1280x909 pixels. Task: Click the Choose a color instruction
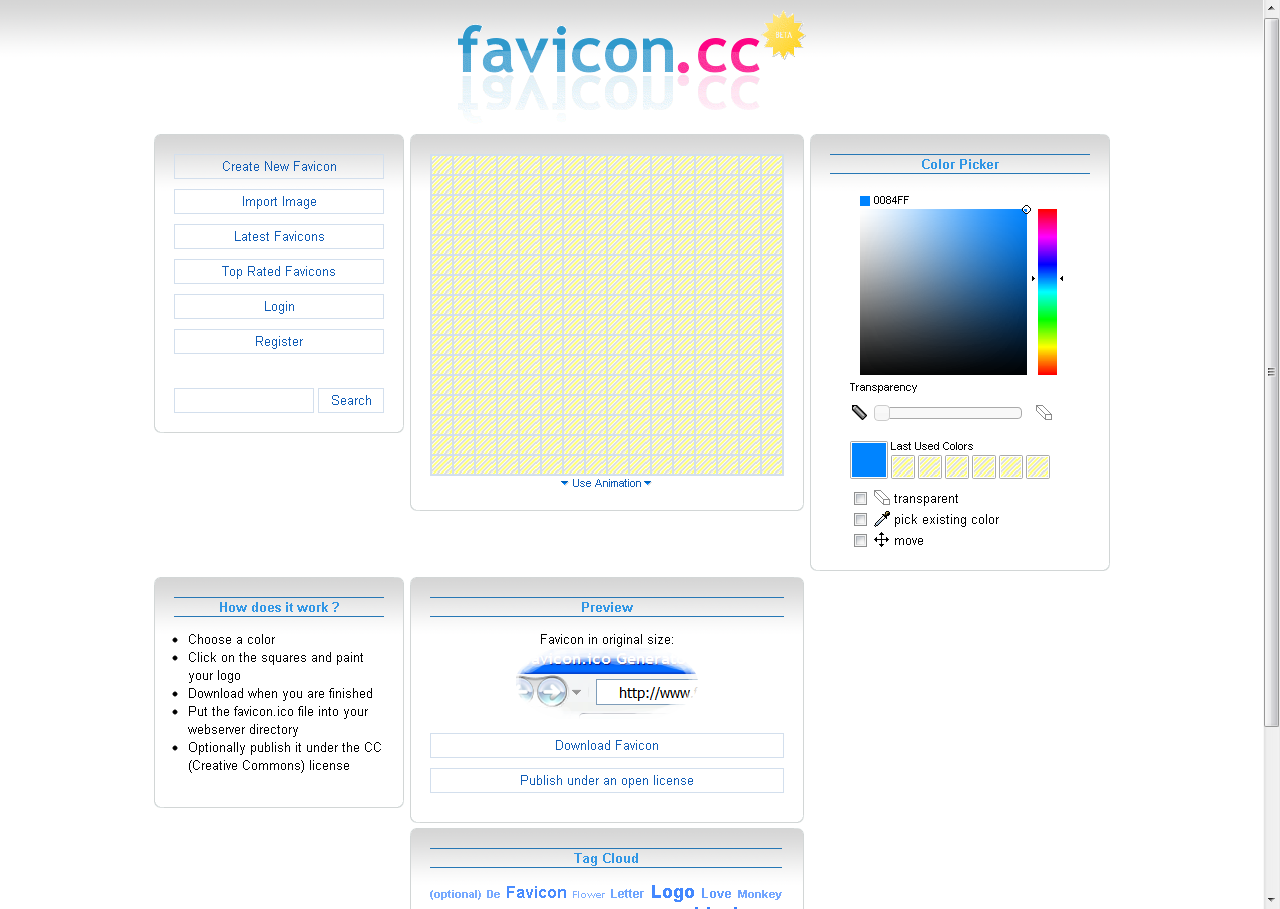[232, 640]
